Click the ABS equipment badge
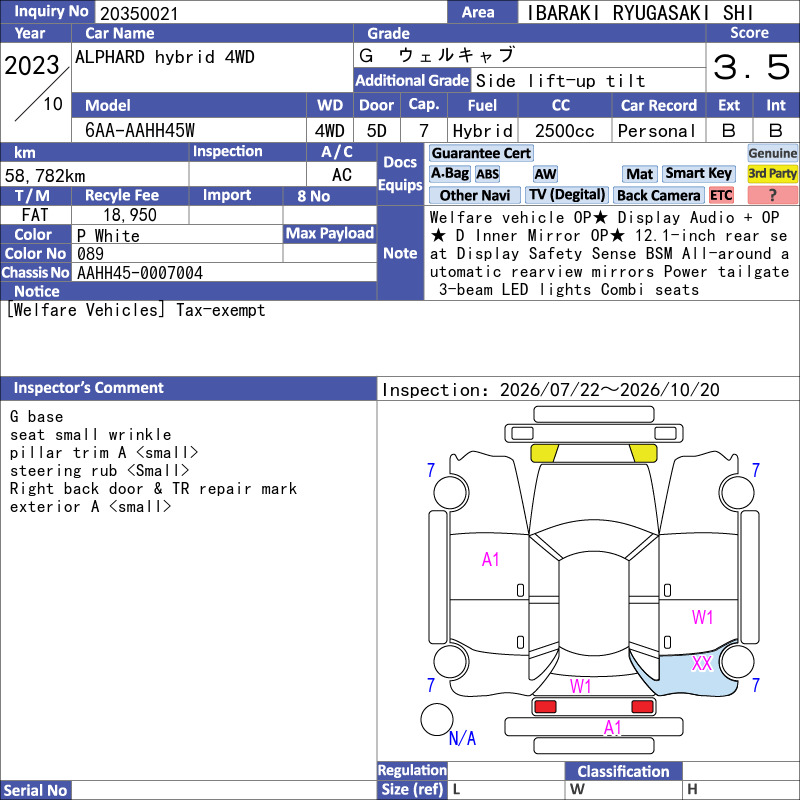This screenshot has height=800, width=800. pos(487,174)
